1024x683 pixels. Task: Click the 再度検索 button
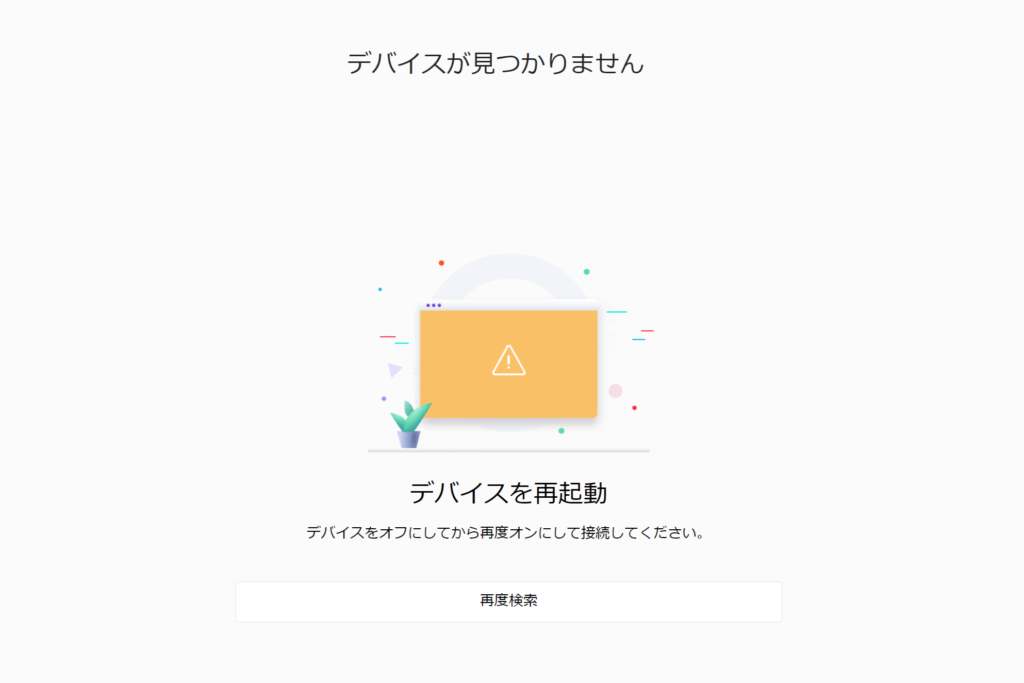tap(508, 601)
